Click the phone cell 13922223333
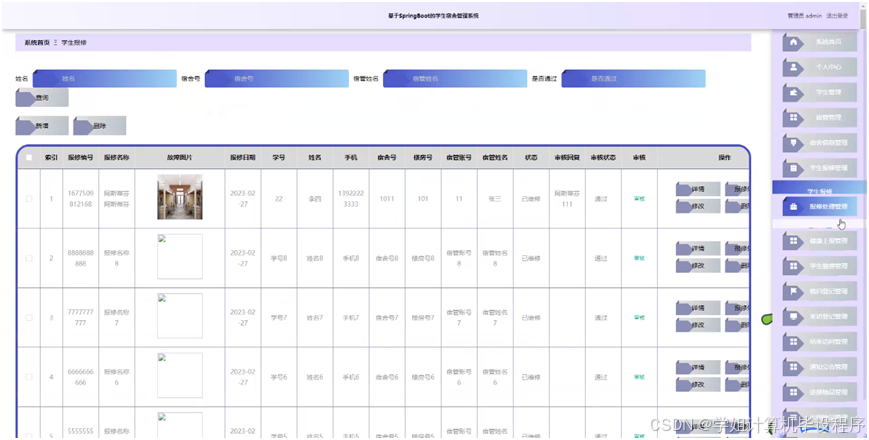The height and width of the screenshot is (440, 869). click(x=351, y=198)
